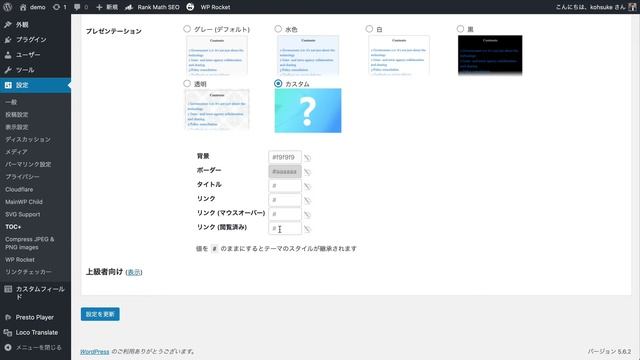
Task: Open the 一般 settings submenu
Action: click(x=11, y=102)
